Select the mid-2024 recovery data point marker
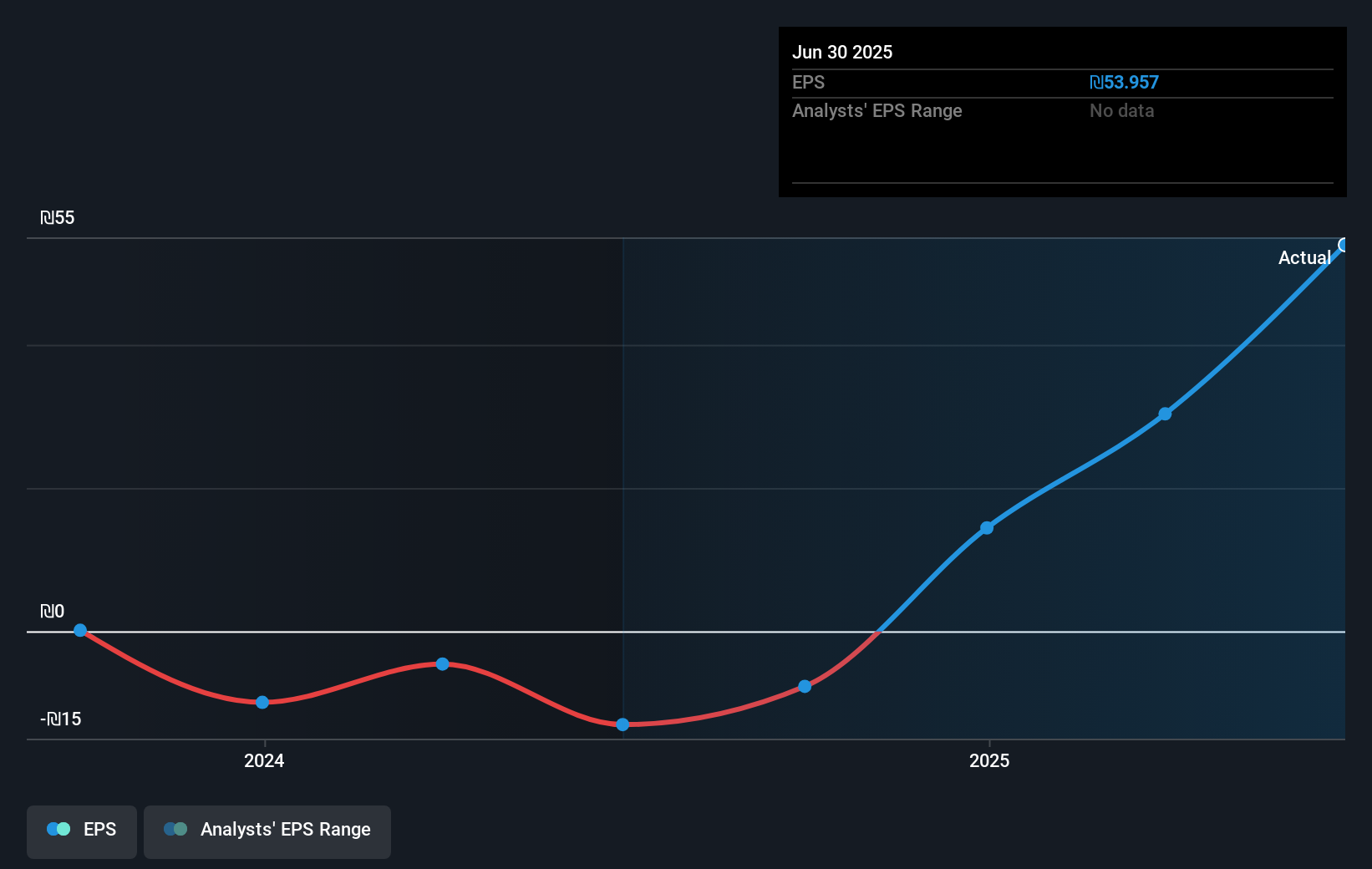This screenshot has width=1372, height=869. pos(443,663)
